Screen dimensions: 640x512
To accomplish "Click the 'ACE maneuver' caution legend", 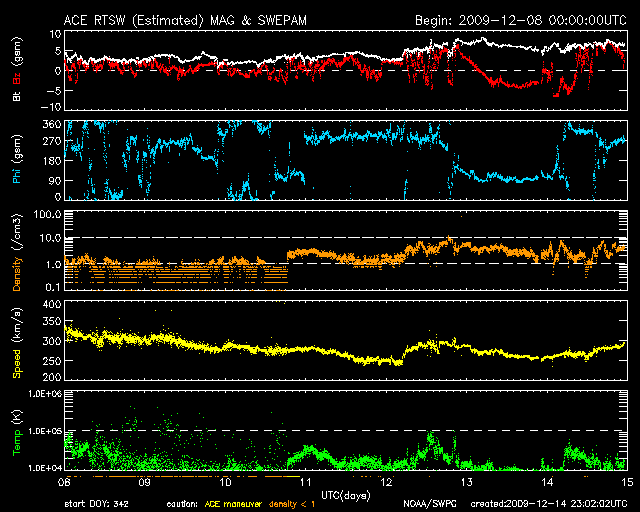I will [233, 504].
